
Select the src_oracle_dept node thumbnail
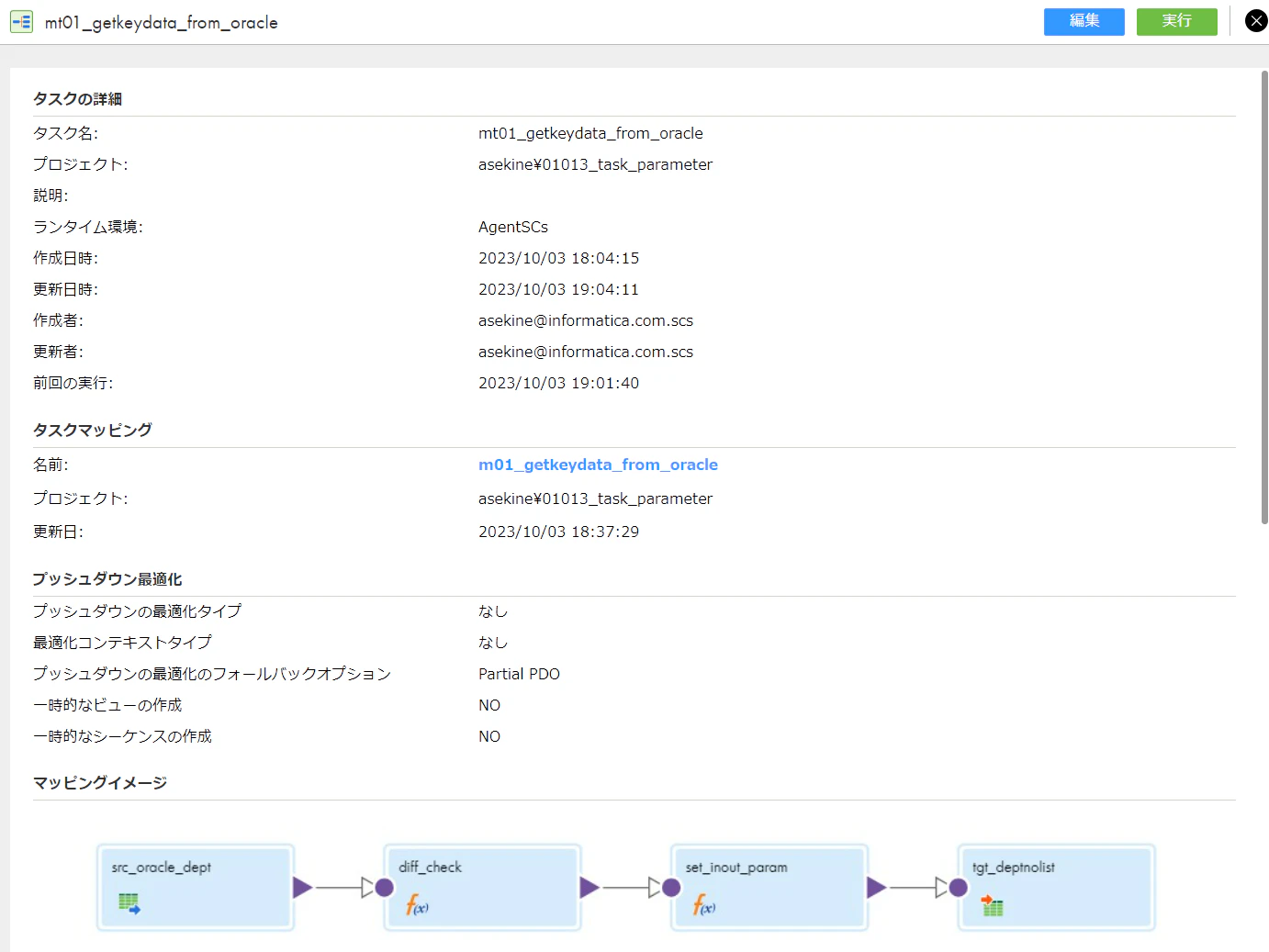(x=195, y=887)
